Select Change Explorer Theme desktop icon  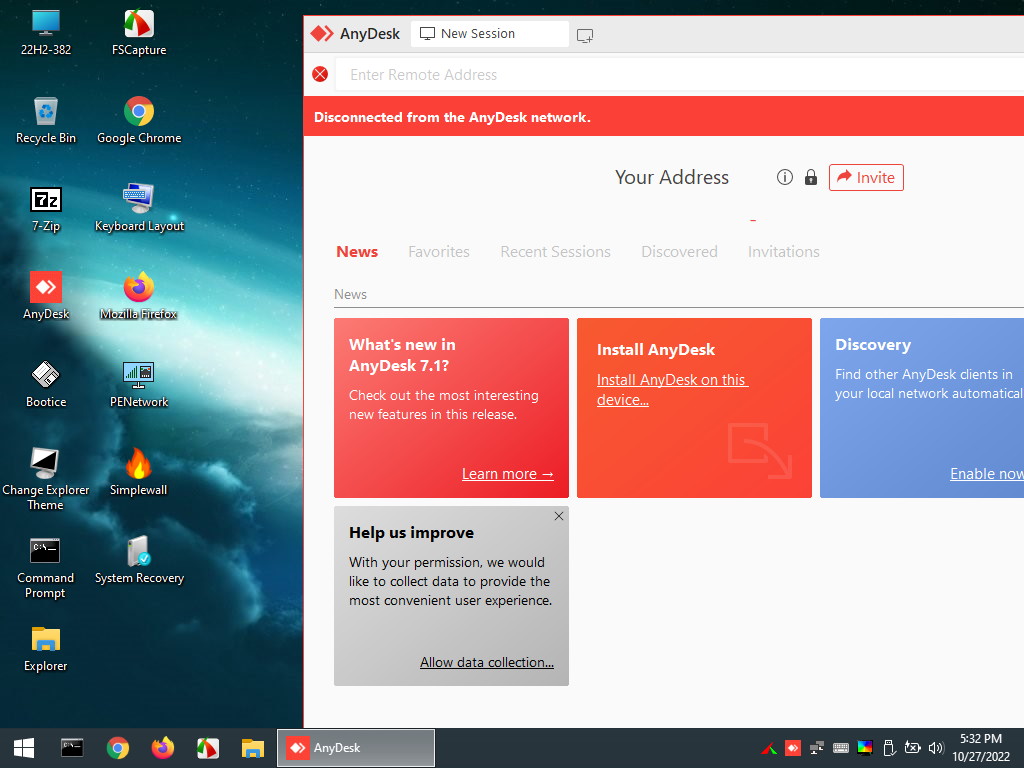tap(46, 479)
